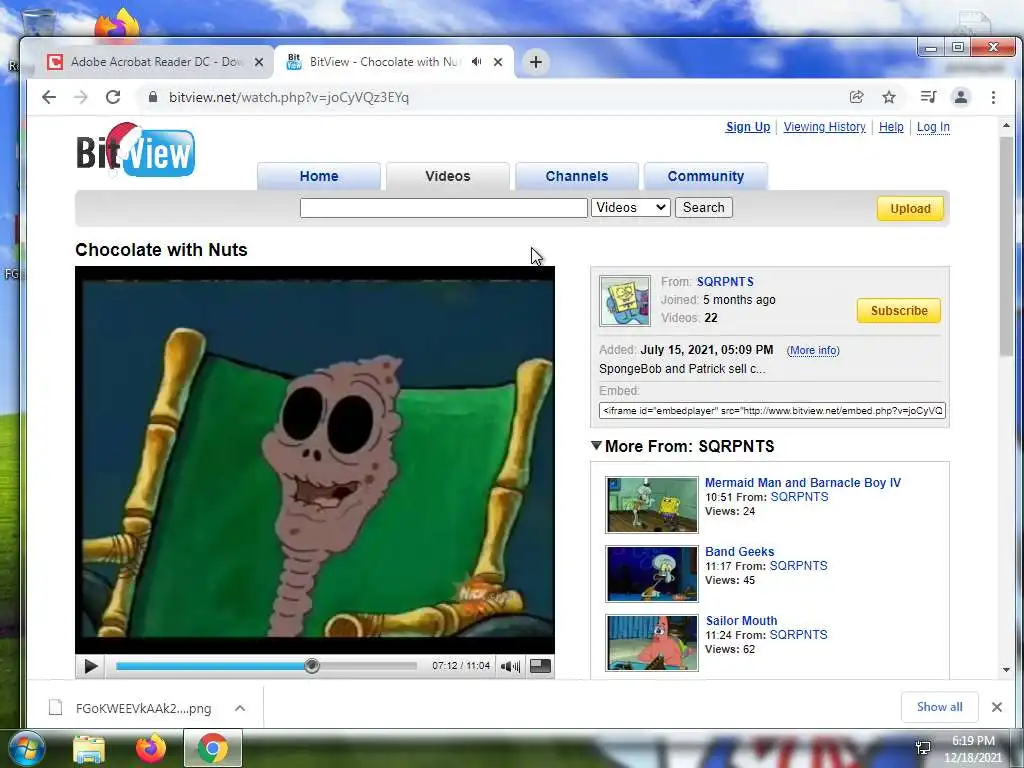Reload the BitView page
Viewport: 1024px width, 768px height.
(113, 97)
